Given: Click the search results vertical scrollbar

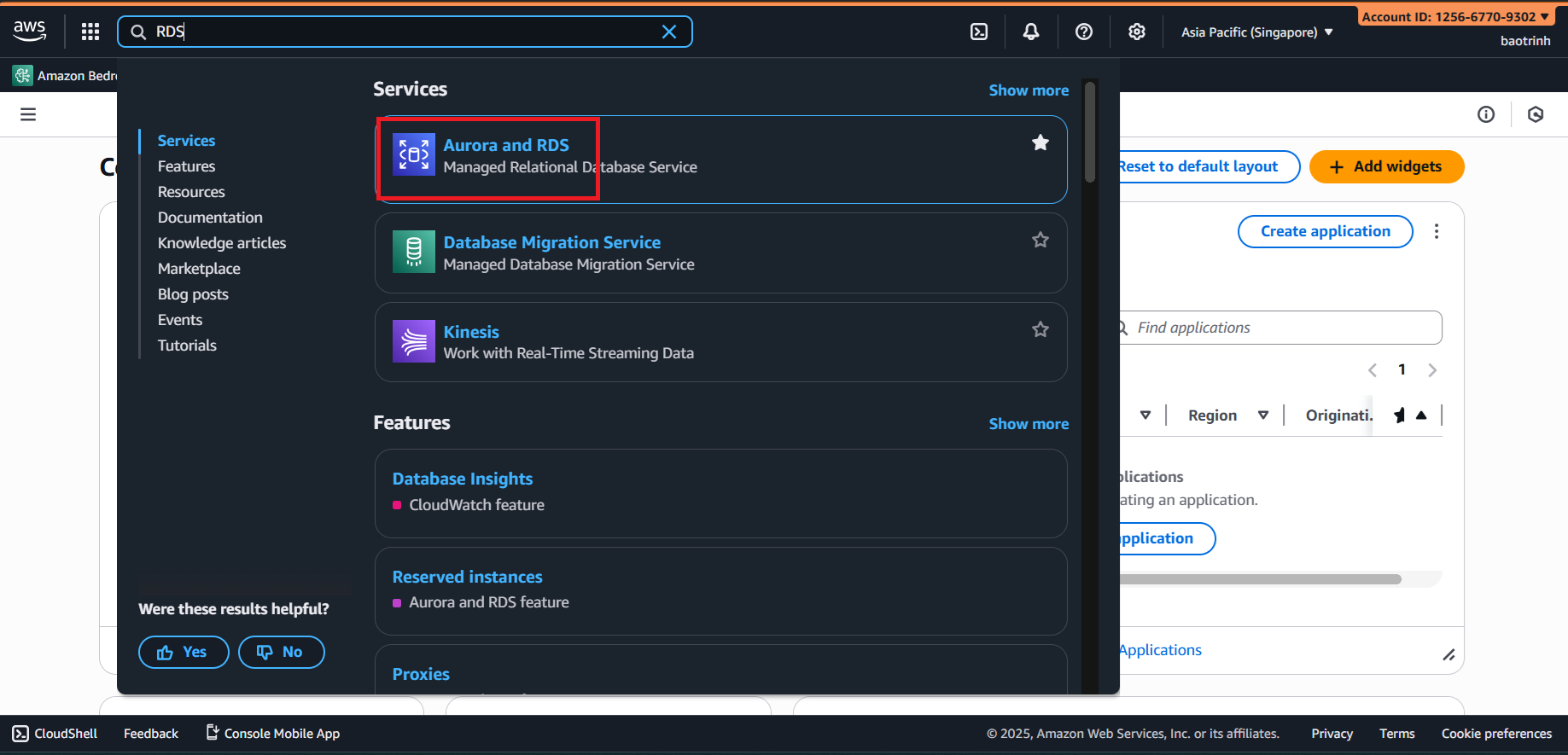Looking at the screenshot, I should pos(1089,132).
